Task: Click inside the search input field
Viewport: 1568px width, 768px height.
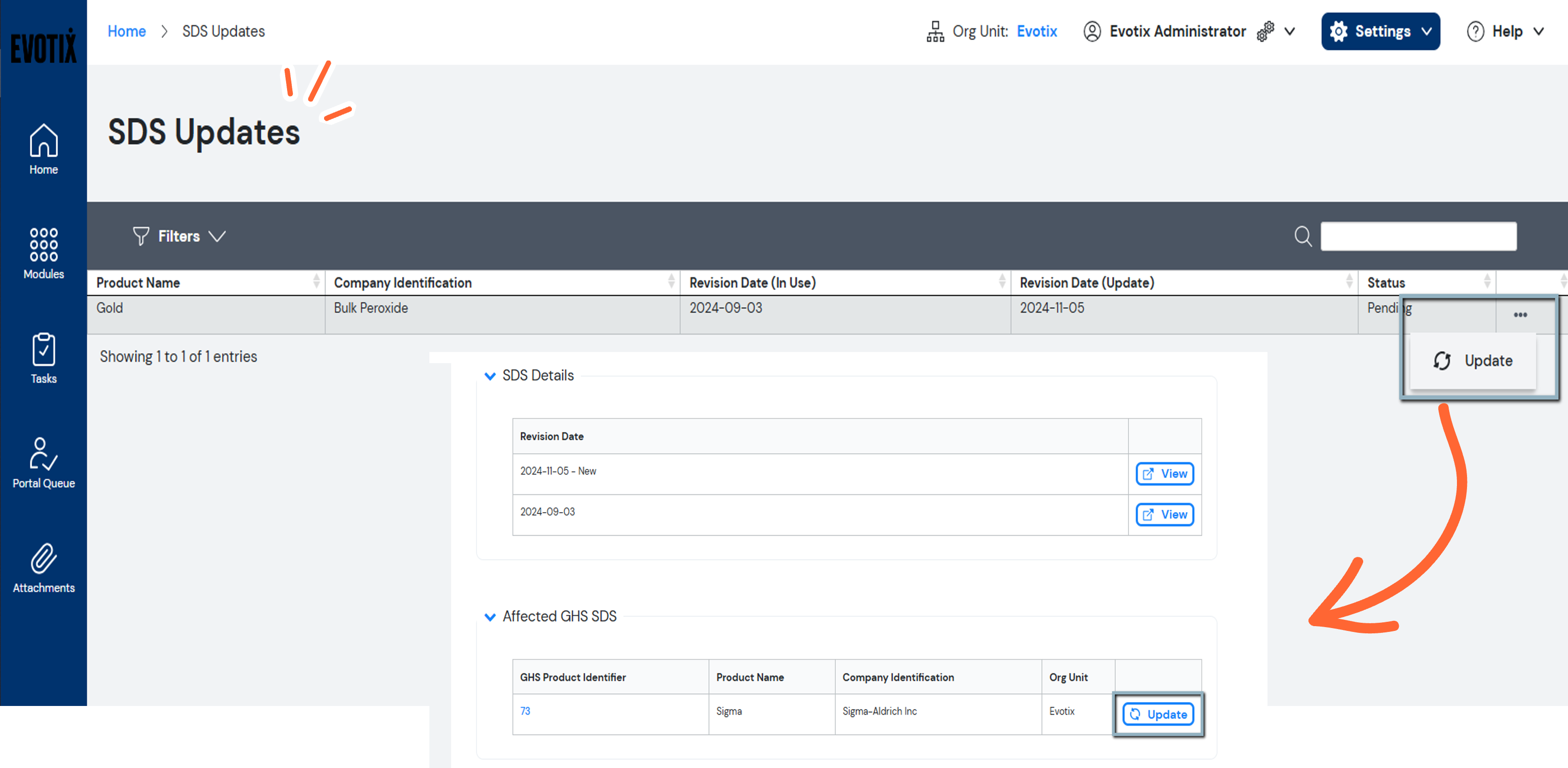Action: coord(1418,236)
